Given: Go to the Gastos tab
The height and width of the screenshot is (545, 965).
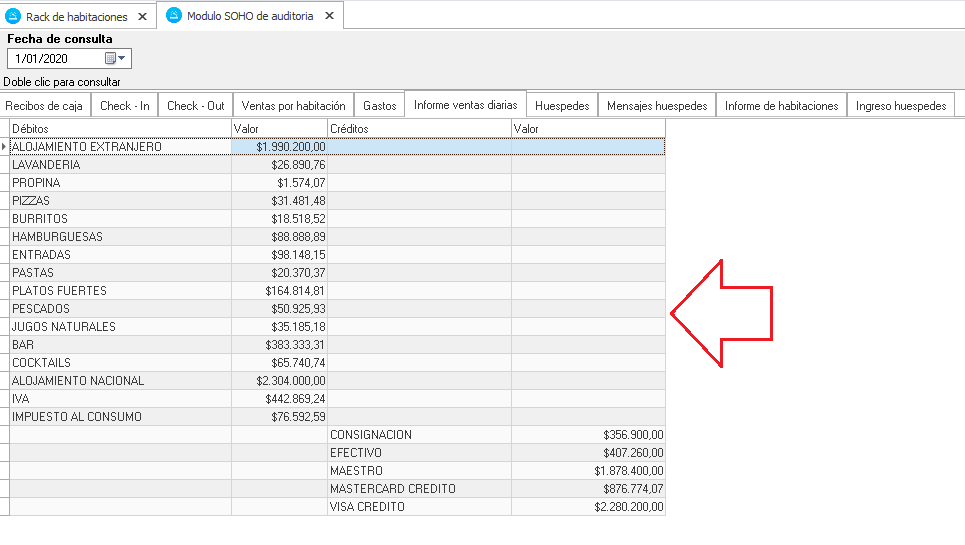Looking at the screenshot, I should pos(380,105).
